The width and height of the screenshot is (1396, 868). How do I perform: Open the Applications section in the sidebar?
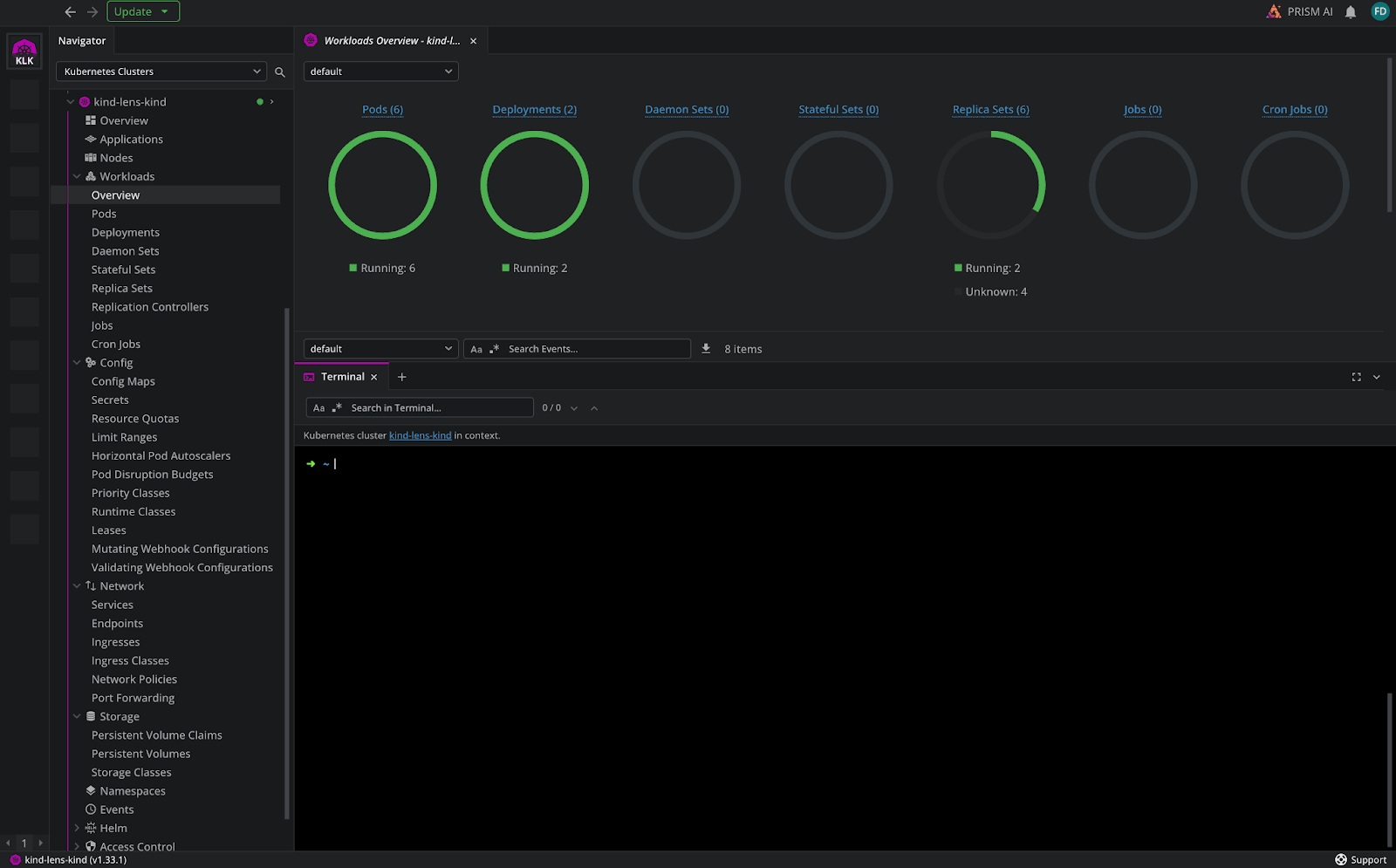(x=131, y=139)
